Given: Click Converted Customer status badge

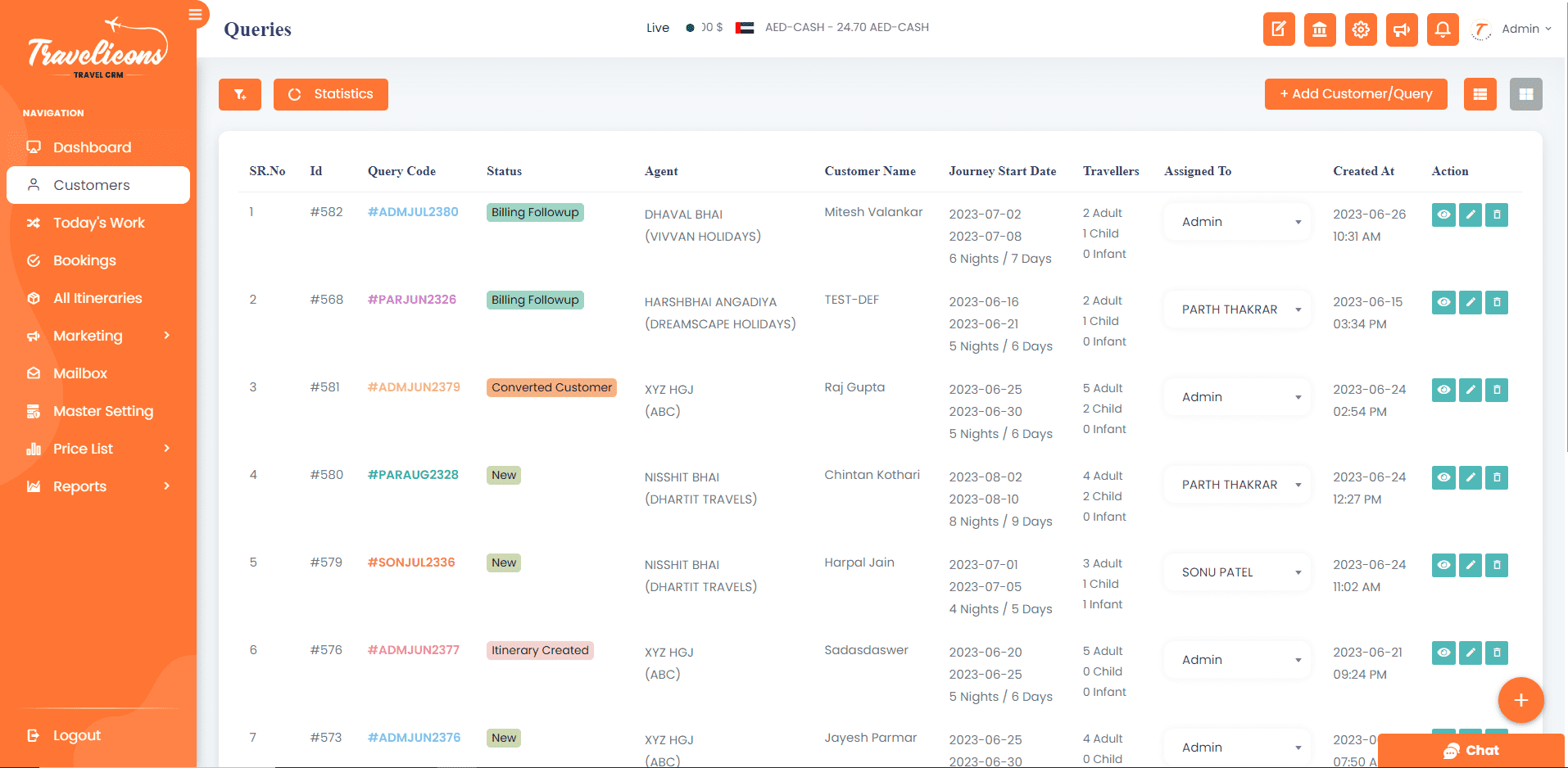Looking at the screenshot, I should click(551, 387).
